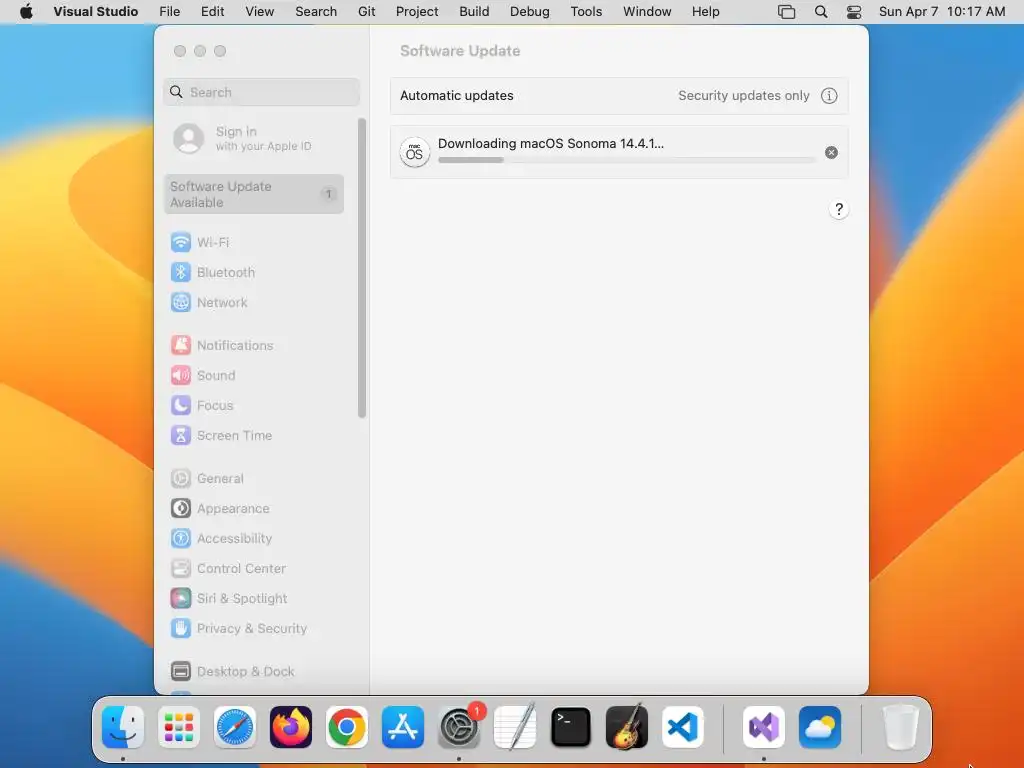The height and width of the screenshot is (768, 1024).
Task: Open Finder from the Dock
Action: [123, 727]
